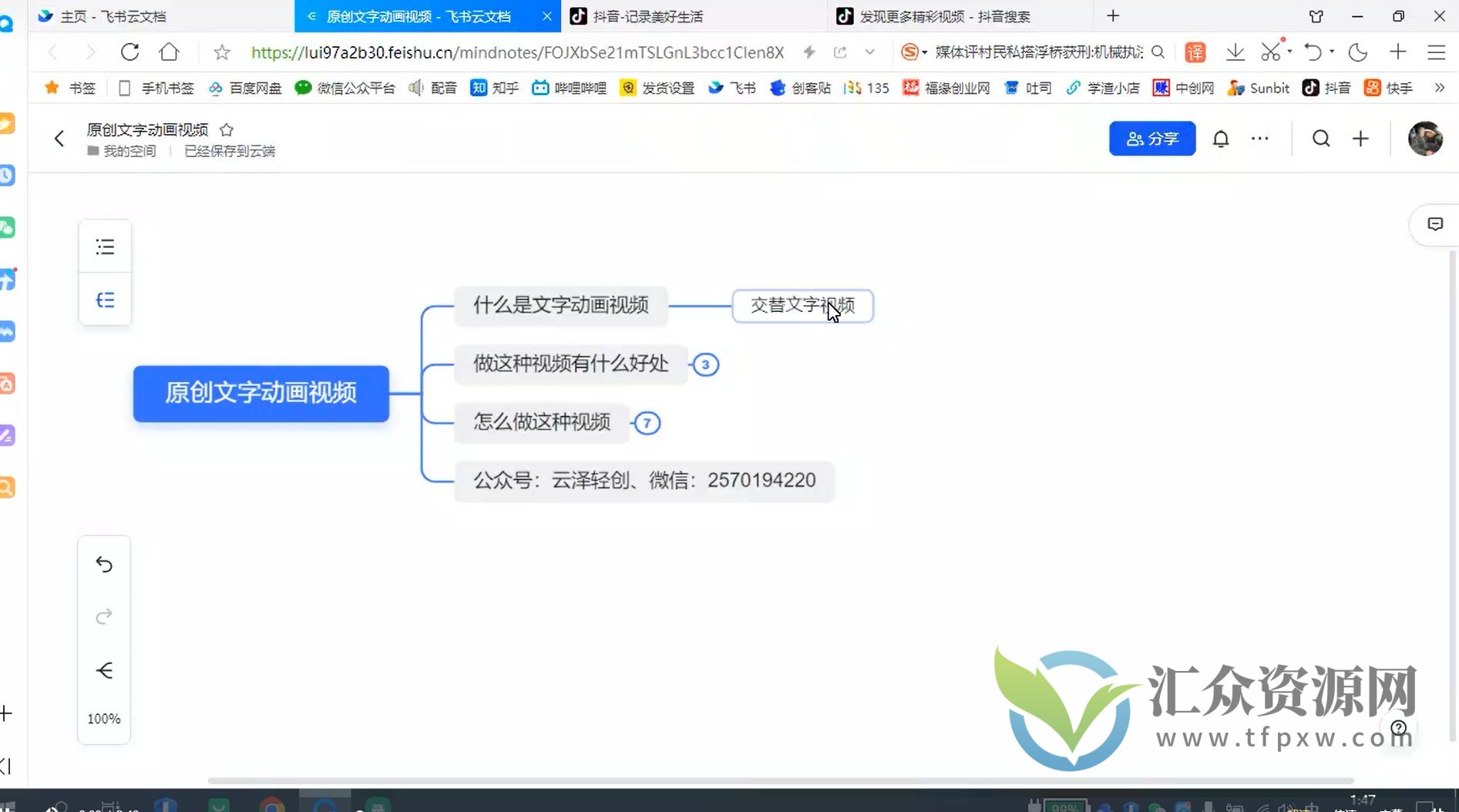The height and width of the screenshot is (812, 1459).
Task: Click the blue 分享 share button
Action: pos(1151,139)
